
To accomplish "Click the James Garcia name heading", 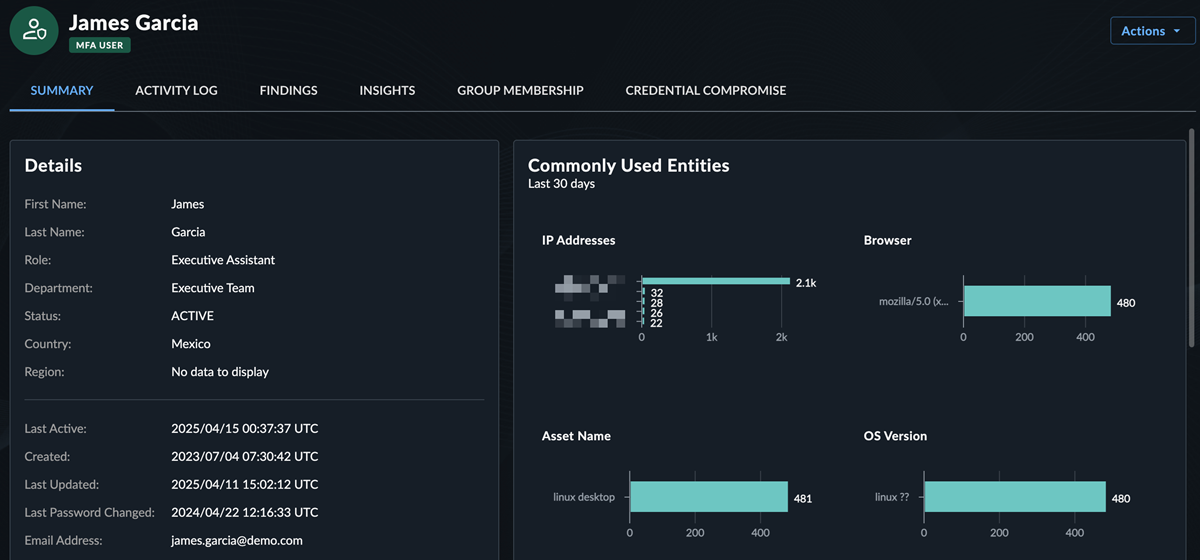I will click(133, 22).
